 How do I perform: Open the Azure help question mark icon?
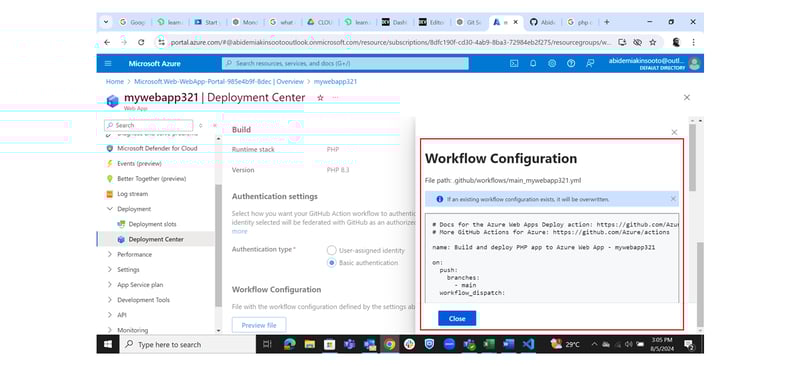tap(571, 64)
